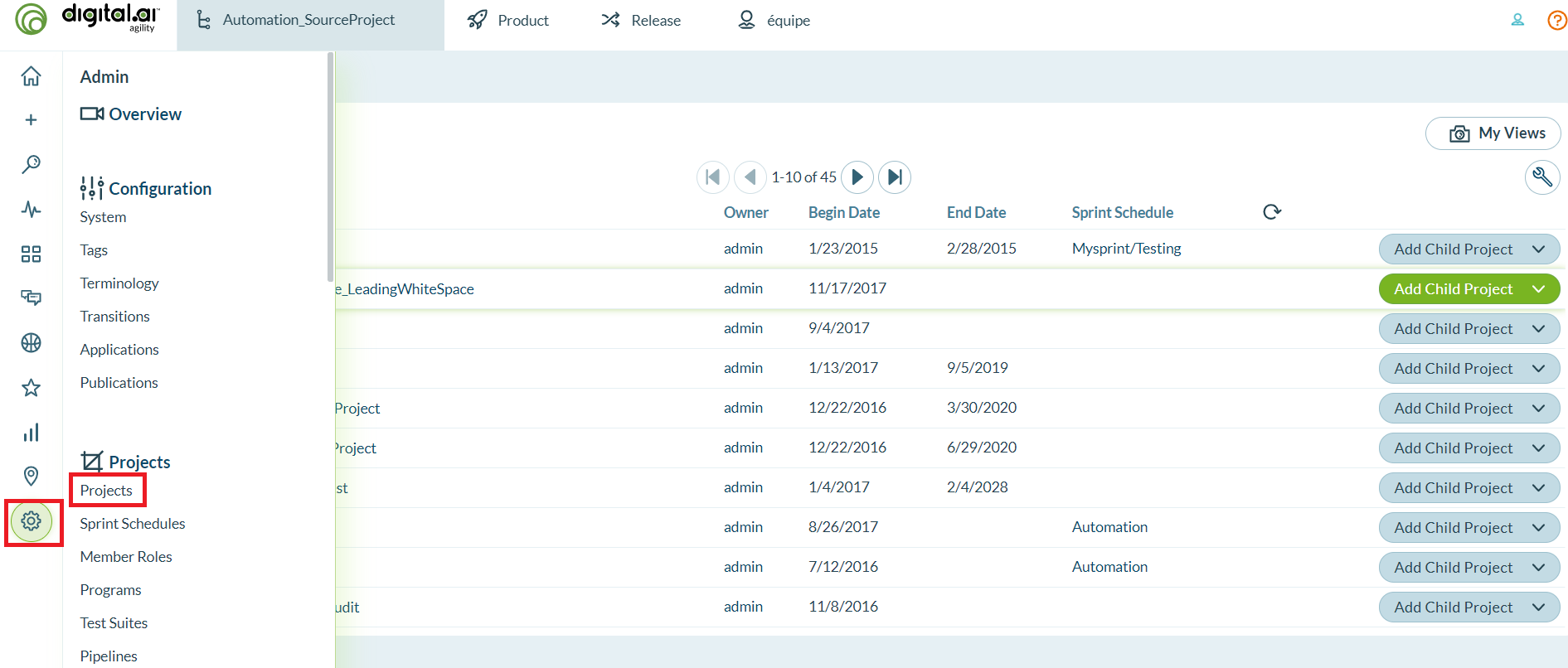Screen dimensions: 1568x668
Task: Open the Product menu
Action: coord(508,20)
